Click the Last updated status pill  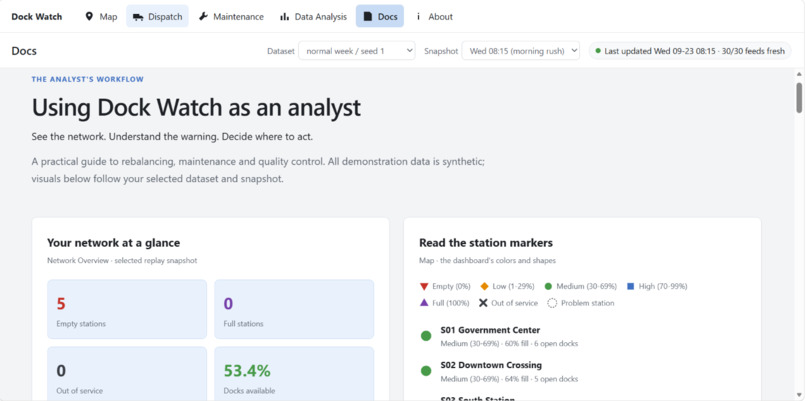coord(690,51)
